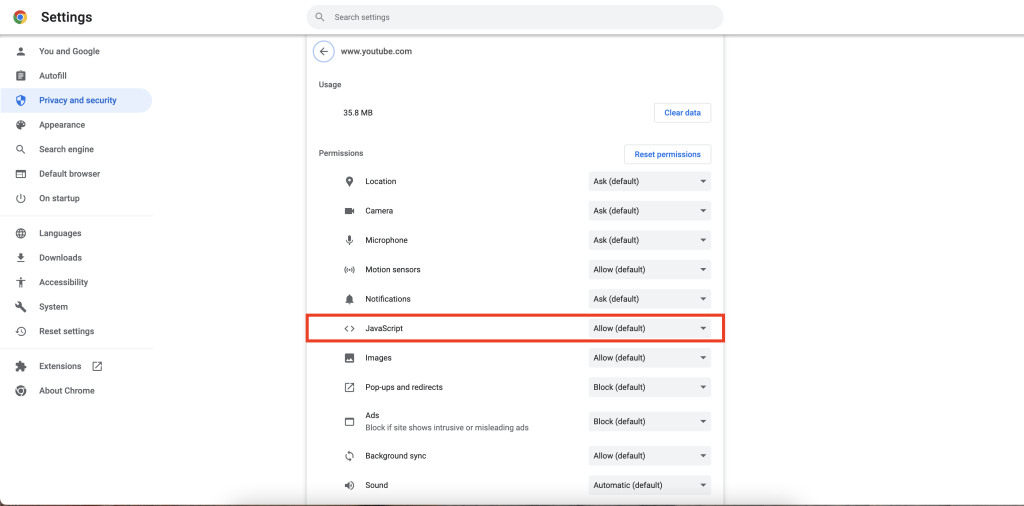Click the Chrome logo icon

20,17
